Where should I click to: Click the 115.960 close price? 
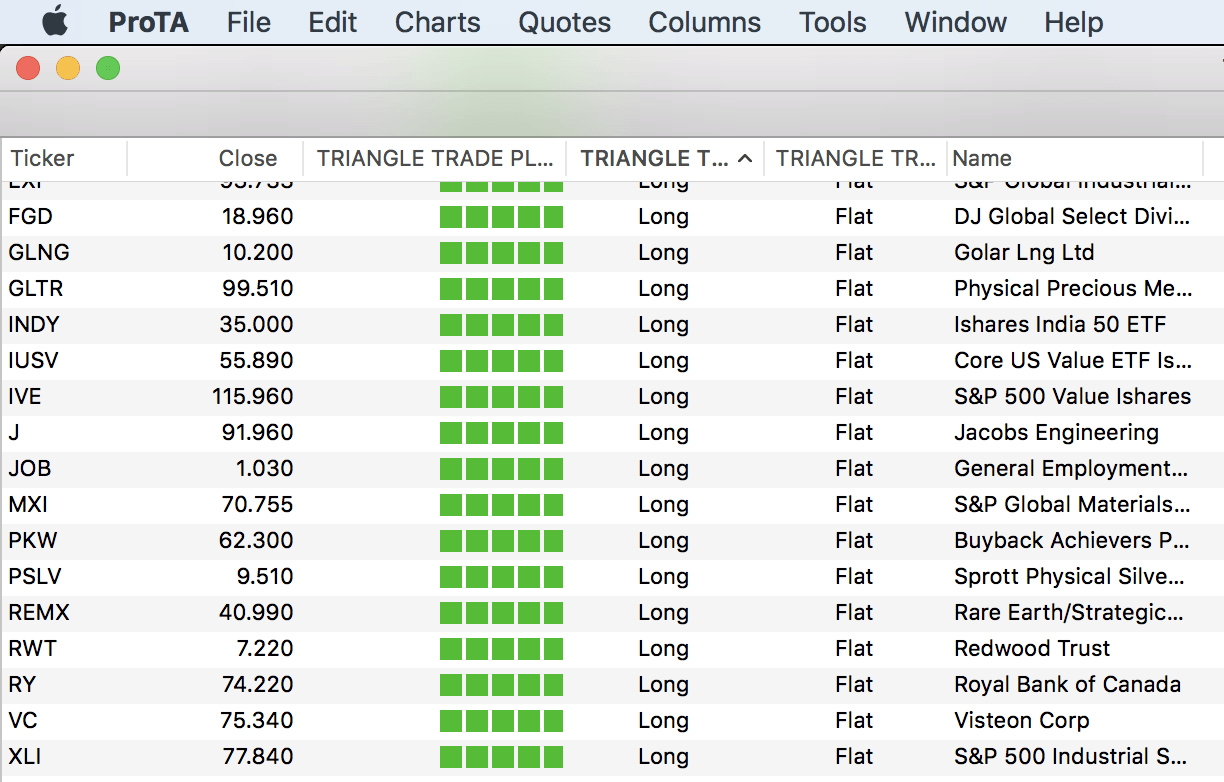[x=253, y=396]
